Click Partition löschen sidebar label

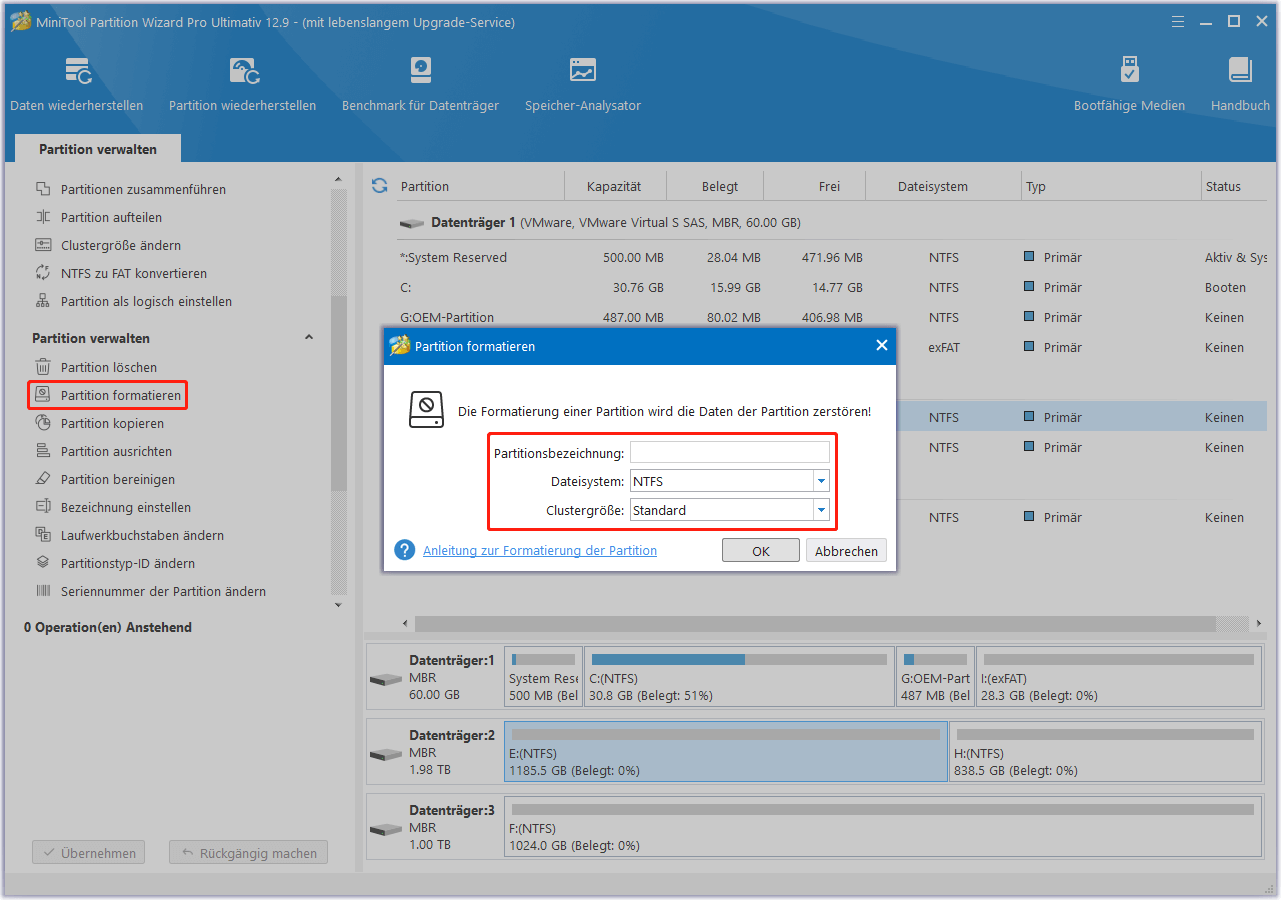pyautogui.click(x=109, y=367)
